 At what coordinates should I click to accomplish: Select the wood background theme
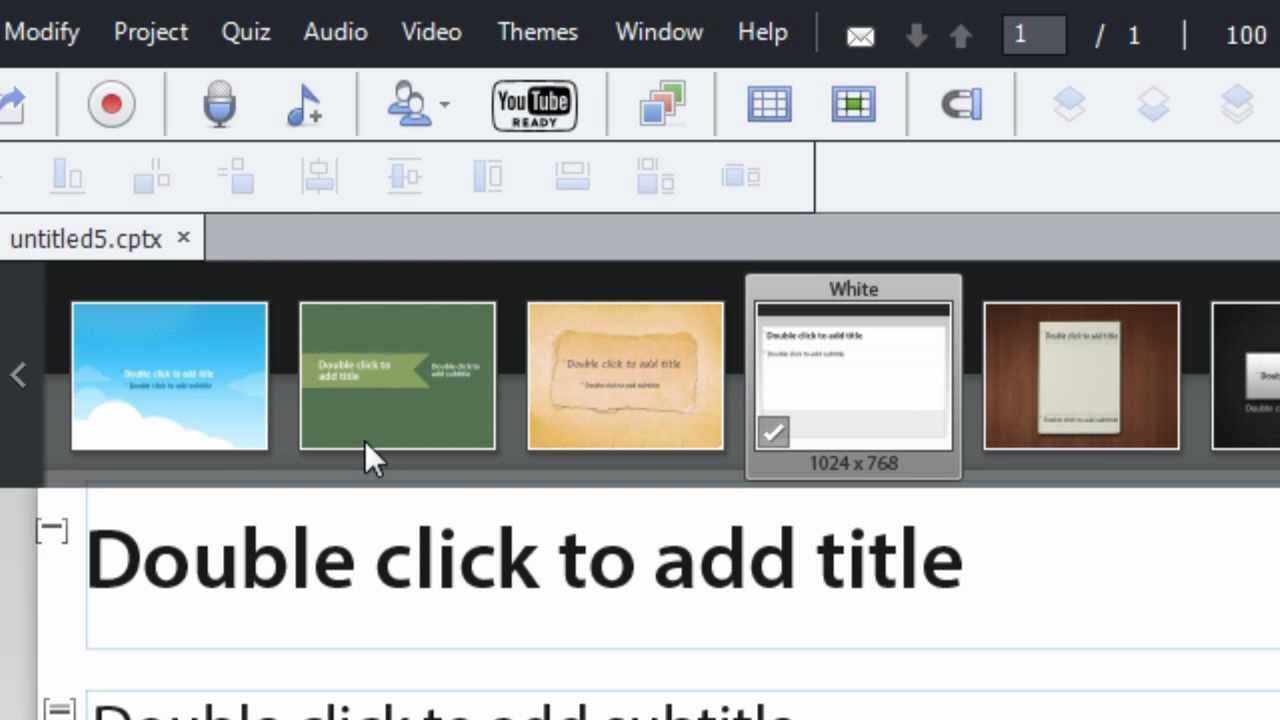tap(1082, 376)
